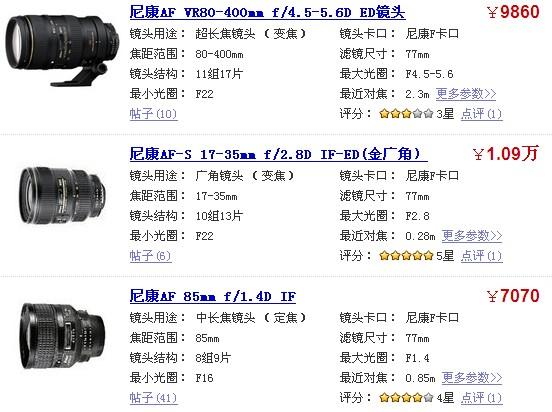Click the 17-35mm wide-angle lens thumbnail
Image resolution: width=552 pixels, height=412 pixels.
tap(62, 195)
